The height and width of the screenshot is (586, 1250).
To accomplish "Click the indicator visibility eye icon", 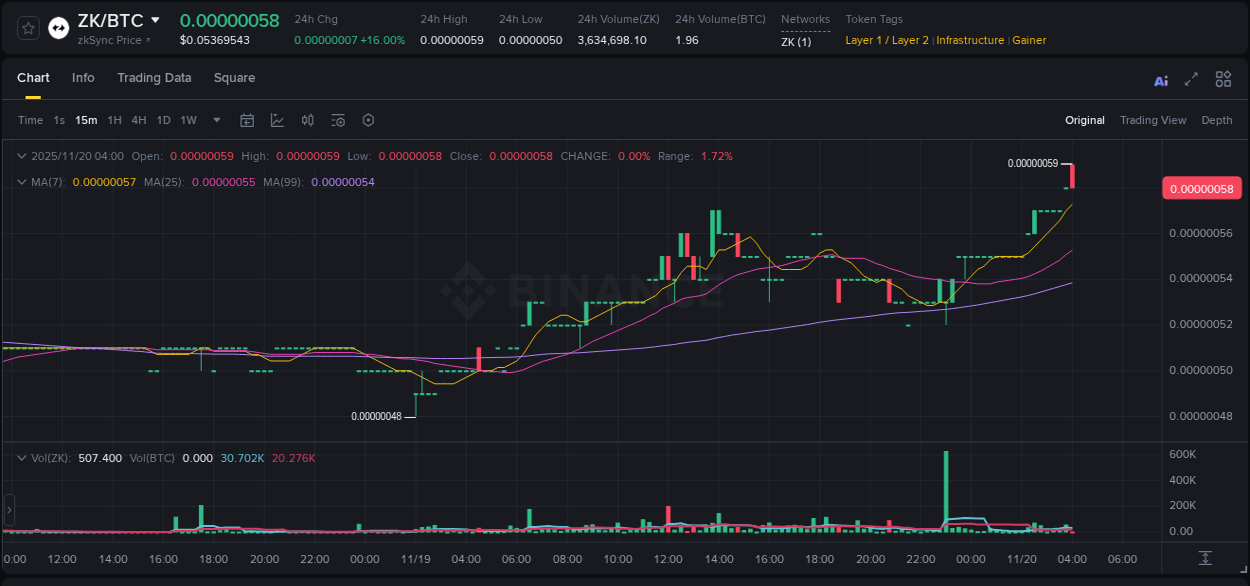I will [x=338, y=119].
